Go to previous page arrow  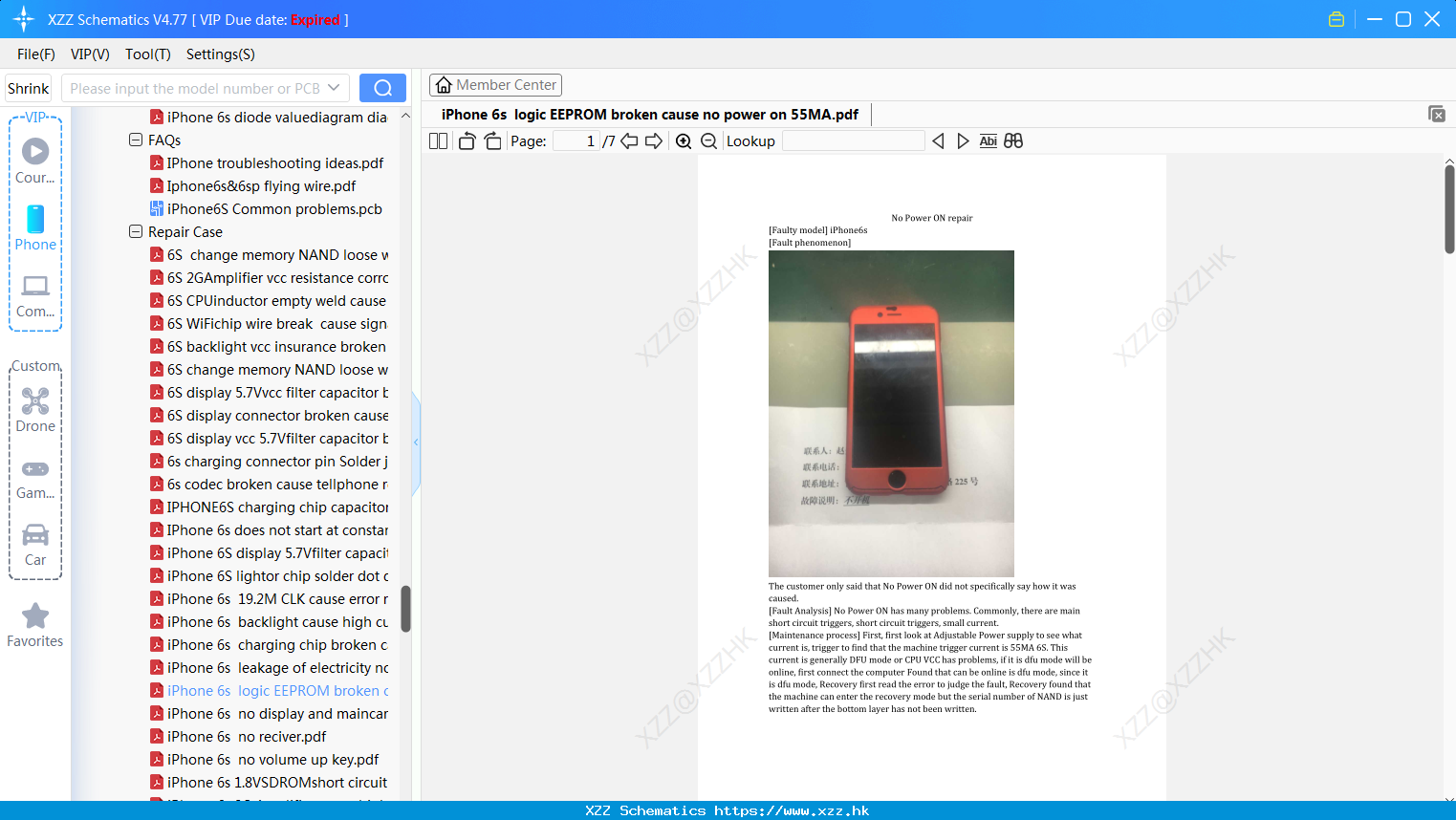[x=629, y=141]
